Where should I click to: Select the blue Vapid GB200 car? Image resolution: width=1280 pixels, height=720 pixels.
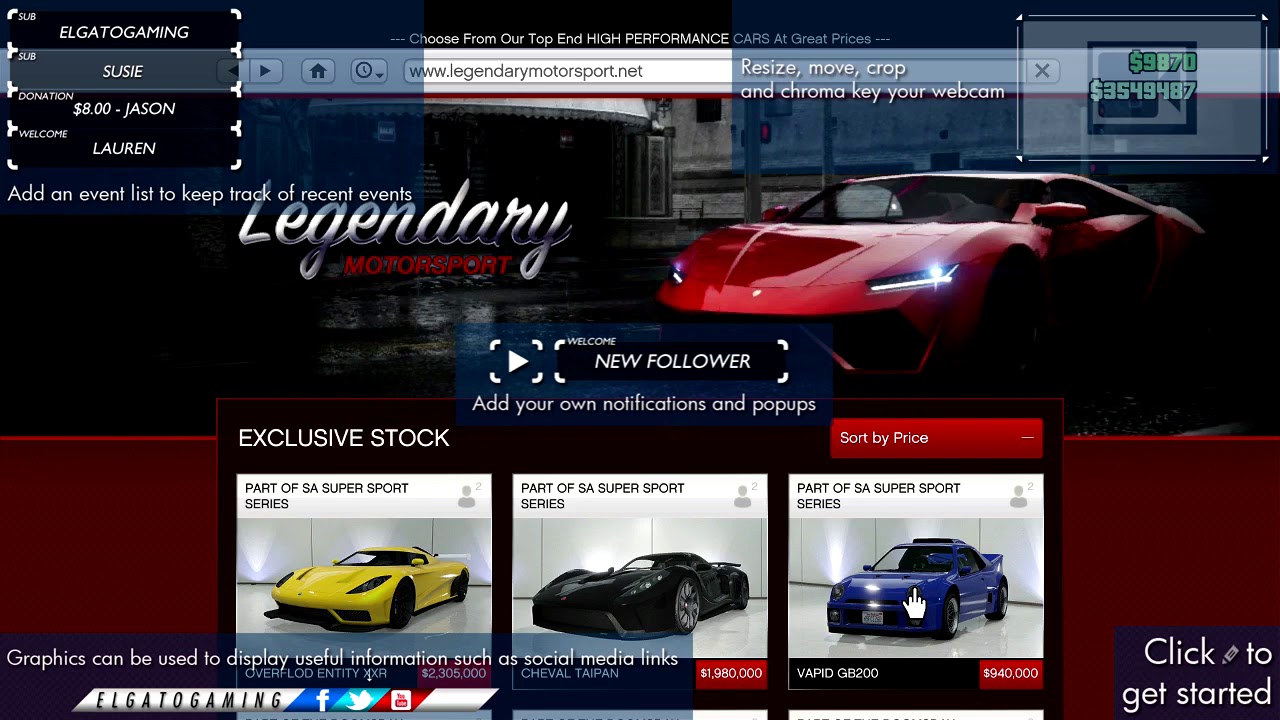(x=916, y=580)
